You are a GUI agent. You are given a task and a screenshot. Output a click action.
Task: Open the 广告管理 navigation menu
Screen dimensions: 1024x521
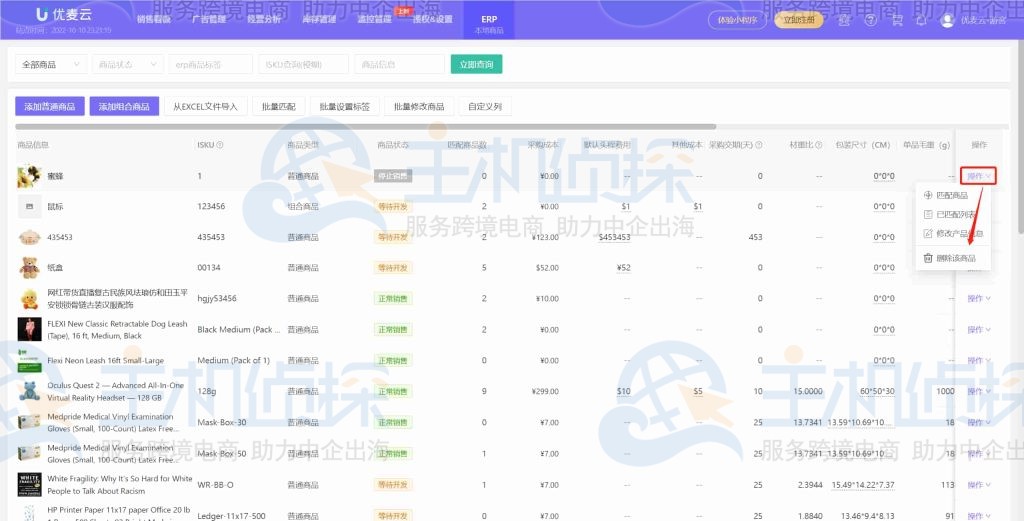pyautogui.click(x=208, y=19)
